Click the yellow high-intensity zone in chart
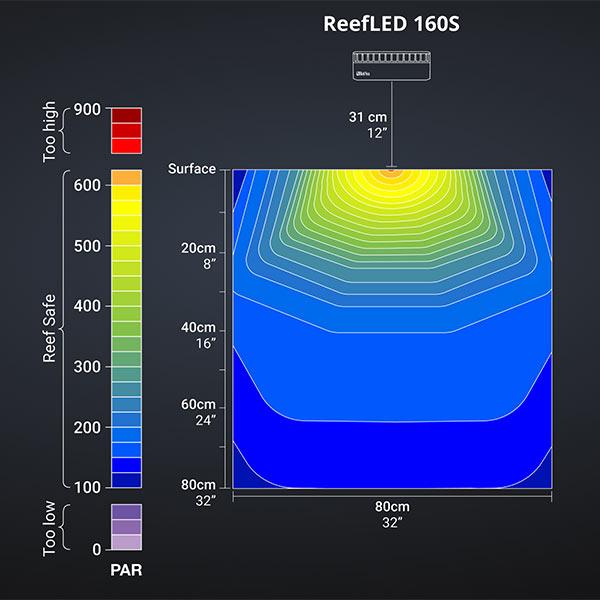The width and height of the screenshot is (600, 600). [x=391, y=200]
